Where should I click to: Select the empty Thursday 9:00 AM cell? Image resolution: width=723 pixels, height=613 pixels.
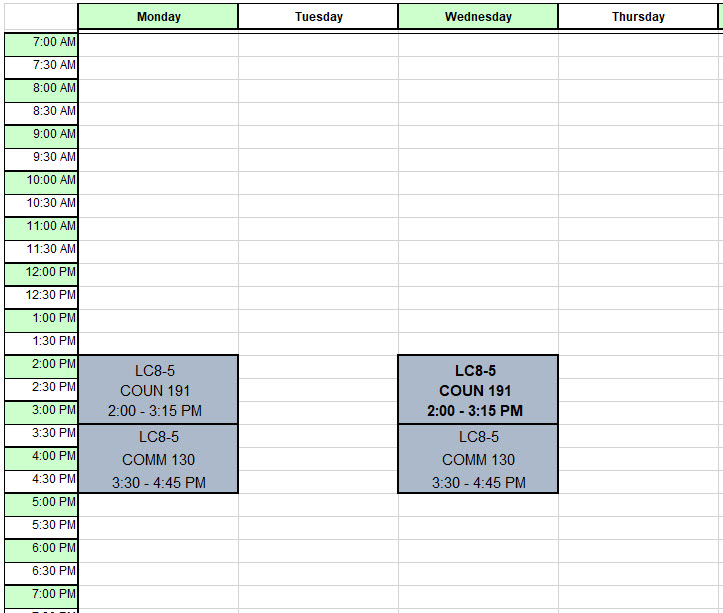click(x=638, y=137)
